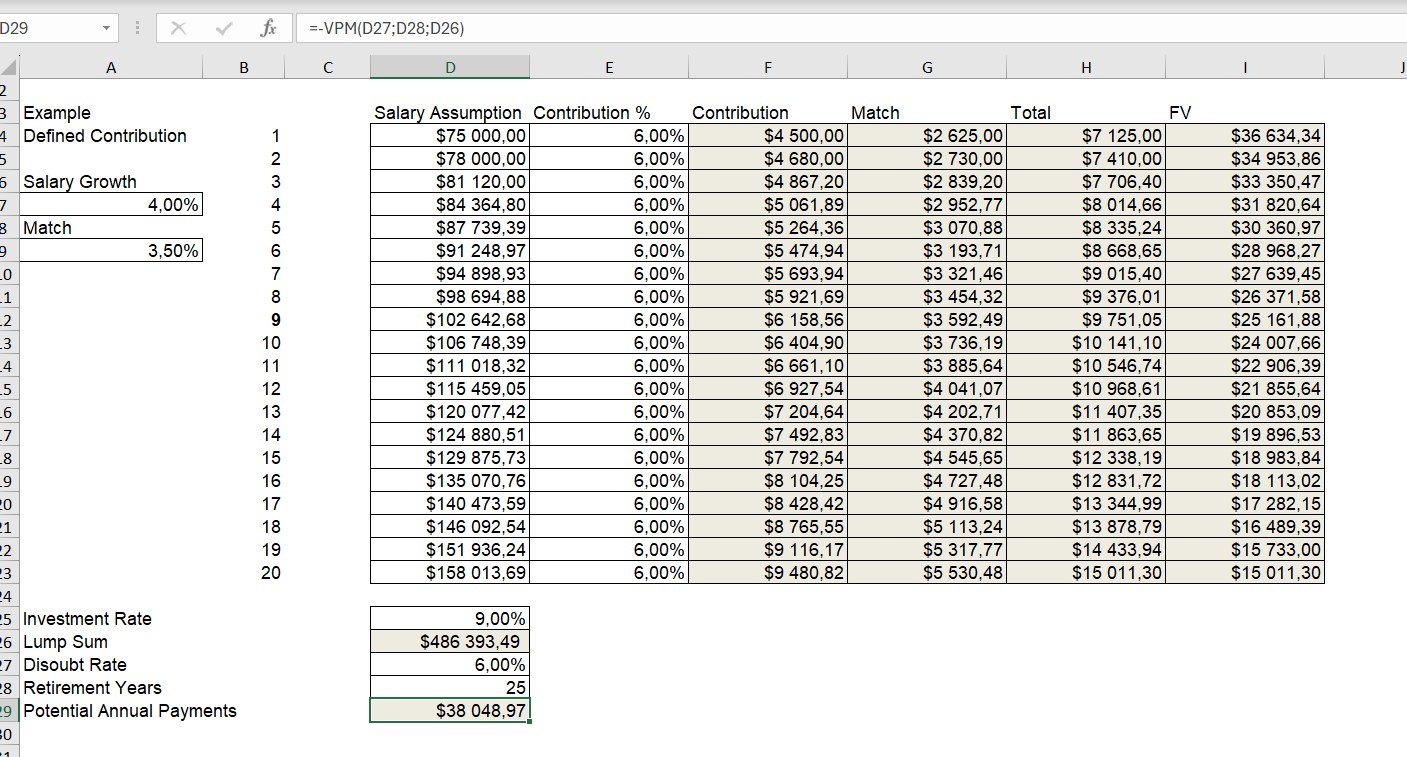Viewport: 1407px width, 757px height.
Task: Click the 'Lump Sum' label
Action: [x=65, y=642]
